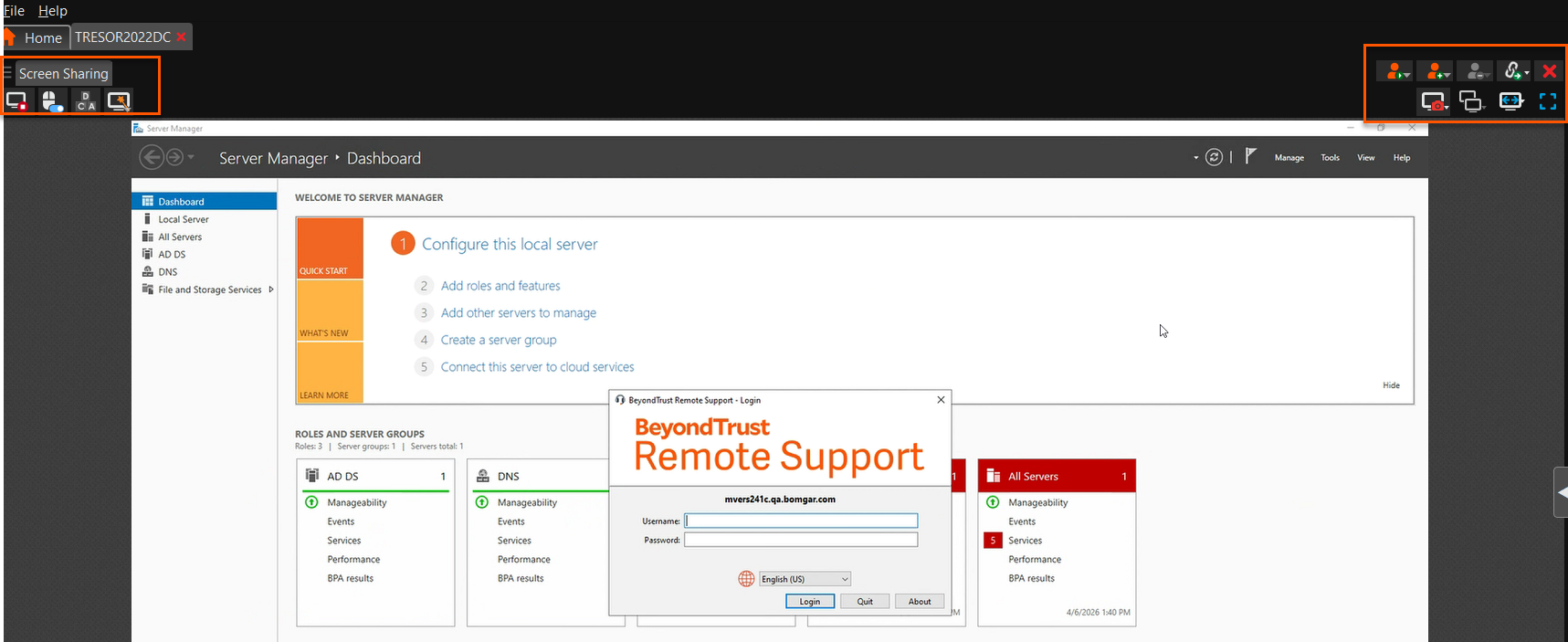The image size is (1568, 642).
Task: Toggle remote mouse control switch
Action: point(52,101)
